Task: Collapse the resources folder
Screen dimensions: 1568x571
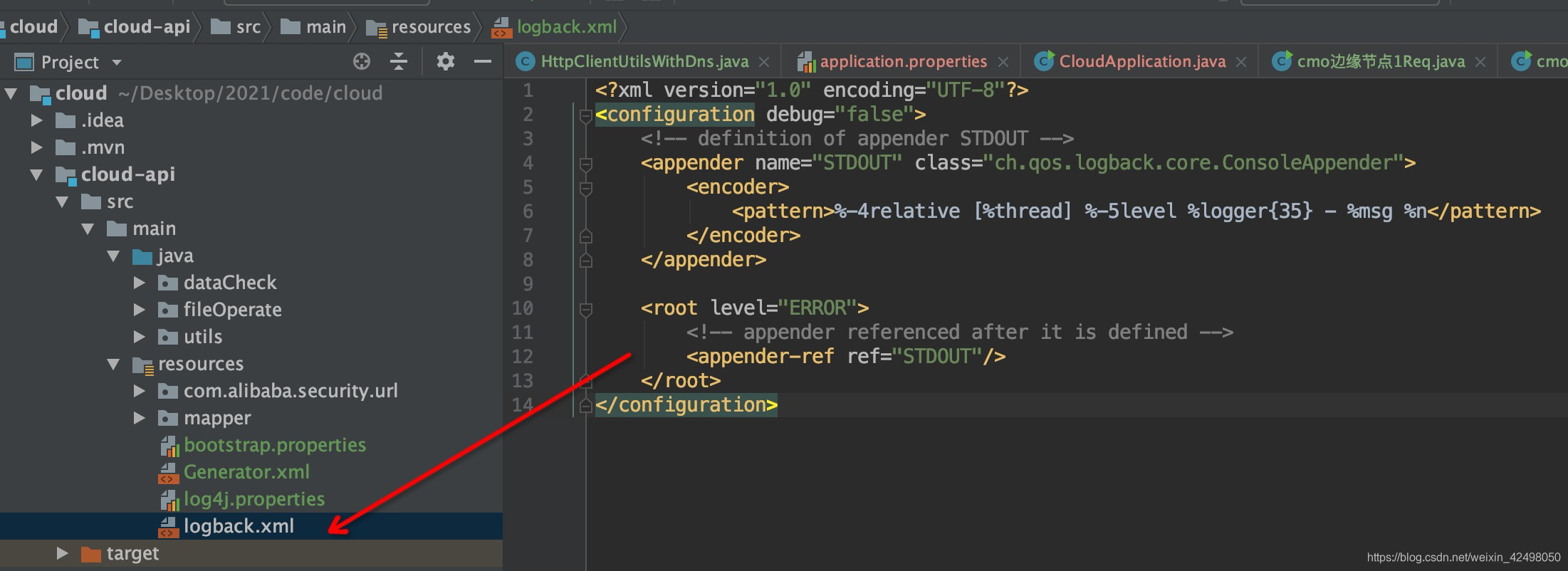Action: (114, 364)
